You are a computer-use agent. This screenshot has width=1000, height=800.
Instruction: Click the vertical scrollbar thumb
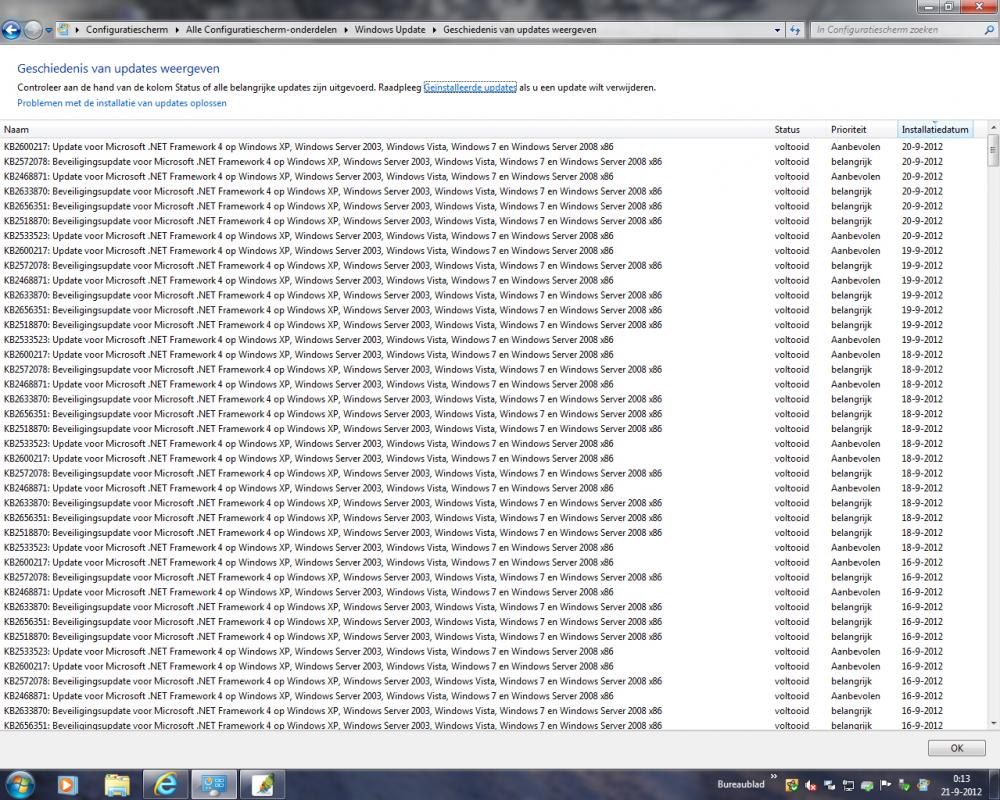[x=993, y=149]
